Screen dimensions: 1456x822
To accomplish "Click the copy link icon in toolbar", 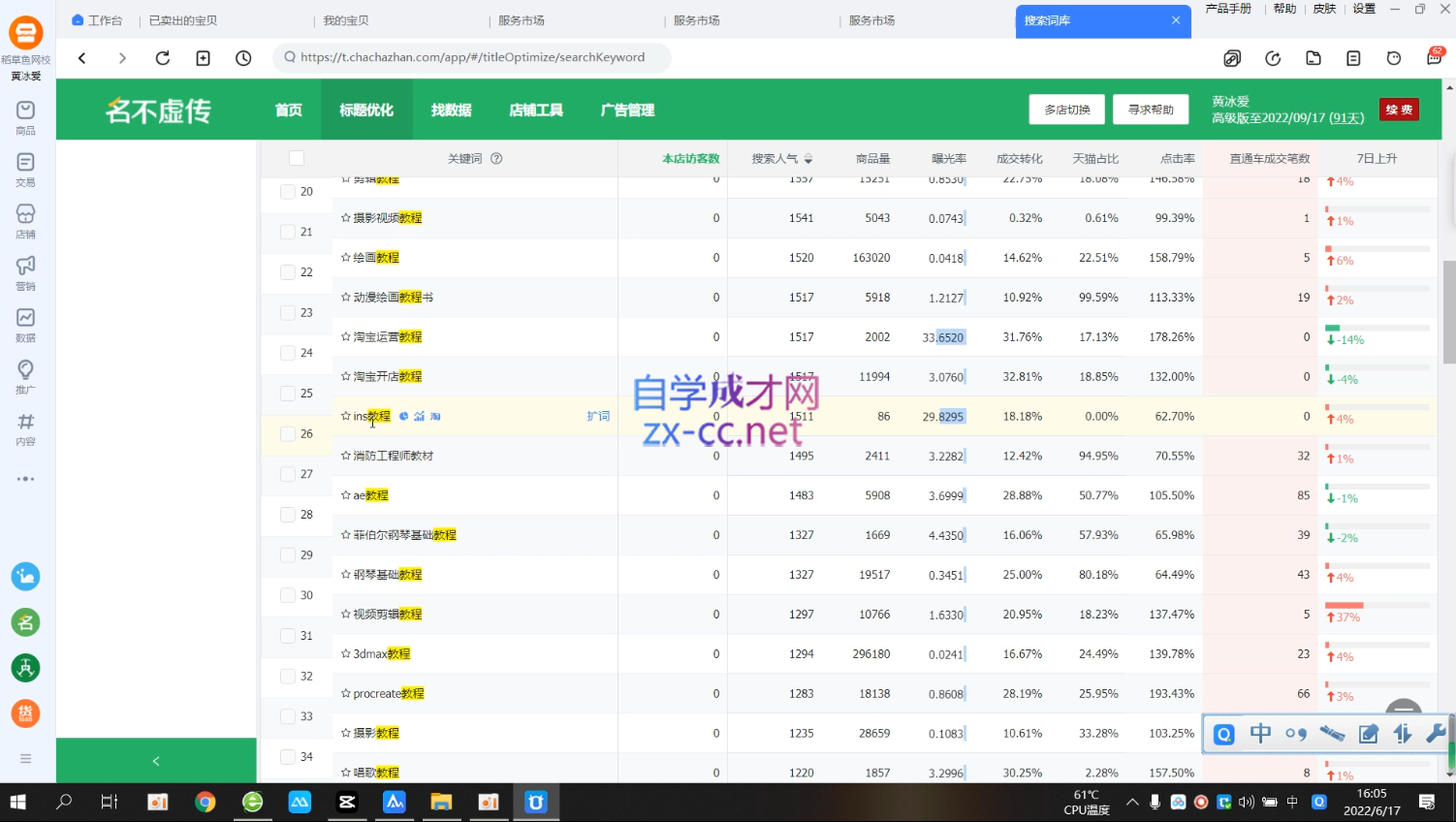I will pos(1232,58).
